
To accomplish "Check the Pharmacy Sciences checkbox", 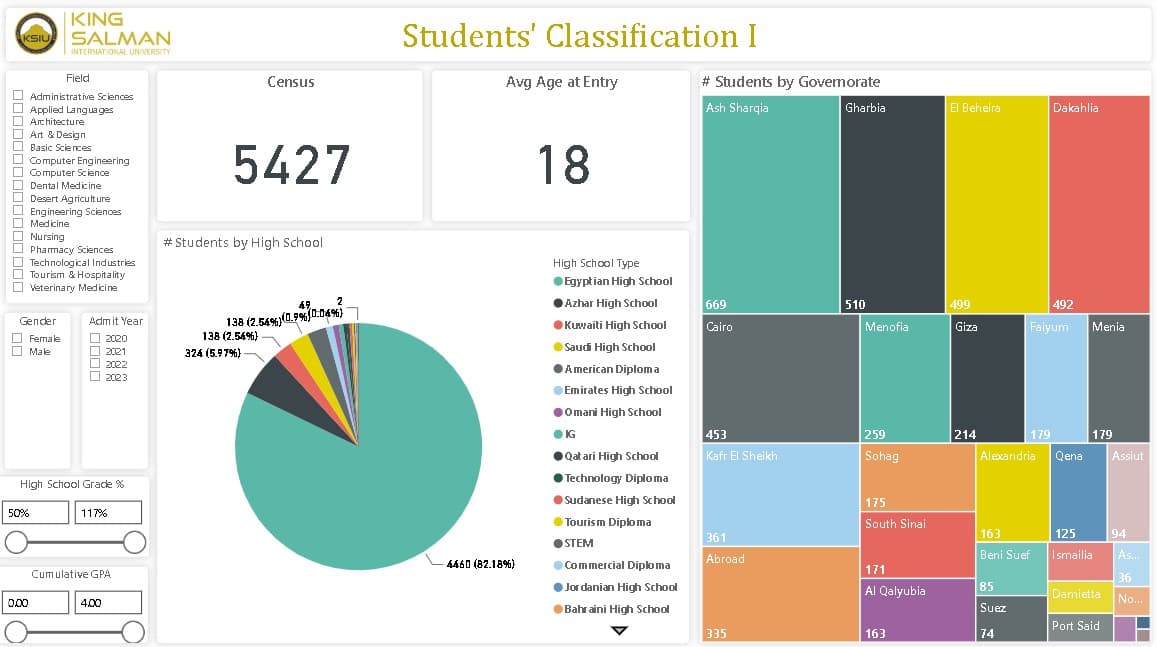I will 18,249.
